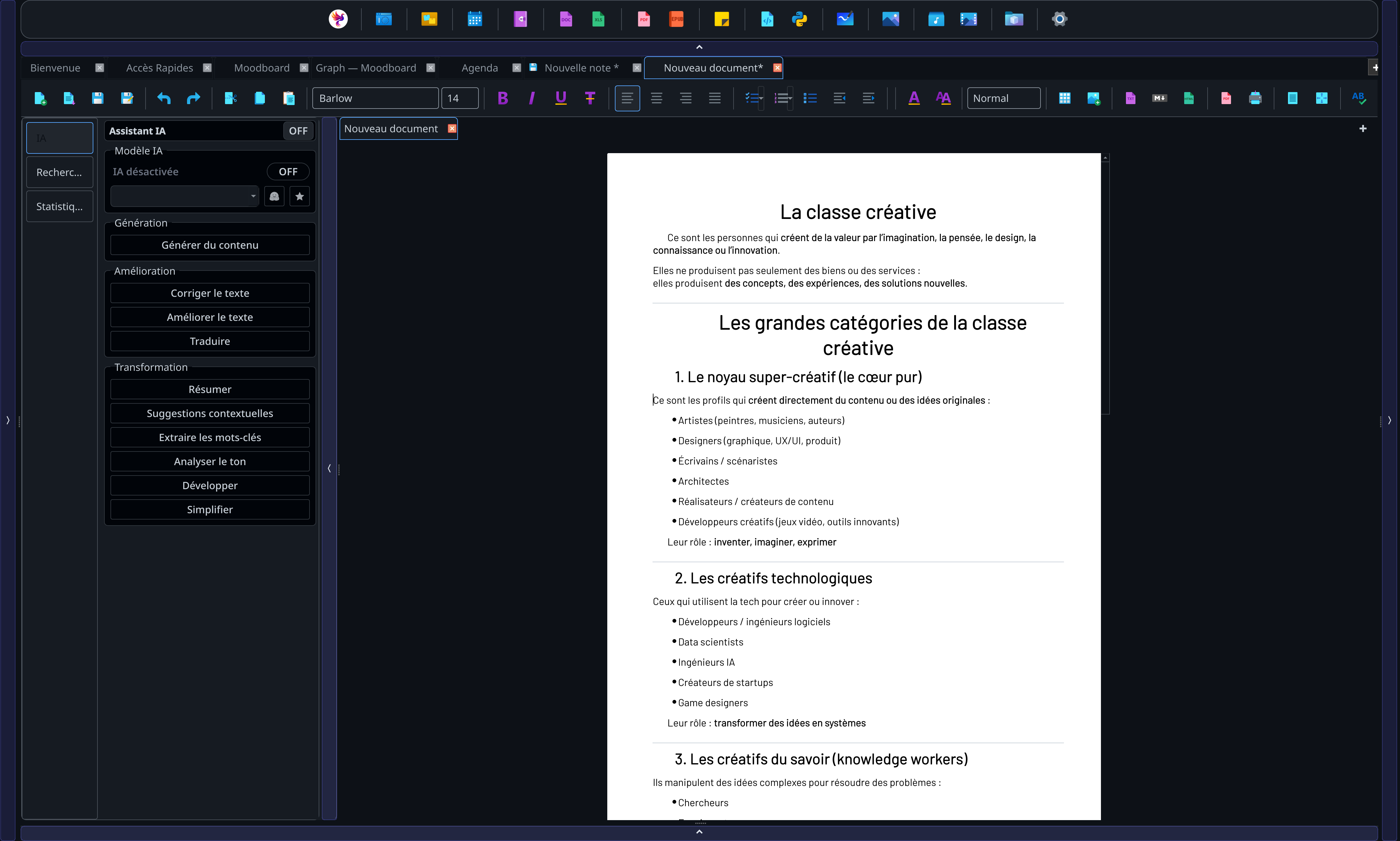Screen dimensions: 1400x841
Task: Insert an image with the picture-plus icon
Action: [1094, 99]
